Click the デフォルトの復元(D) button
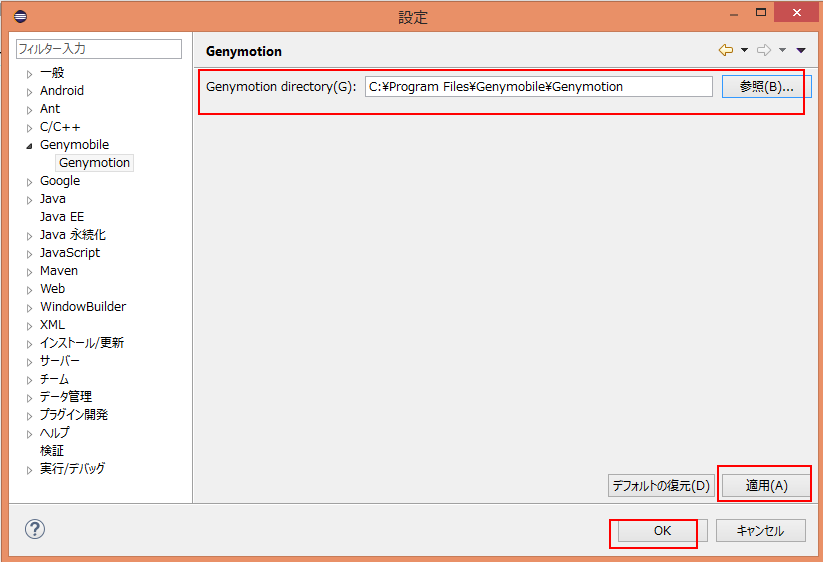 [661, 486]
